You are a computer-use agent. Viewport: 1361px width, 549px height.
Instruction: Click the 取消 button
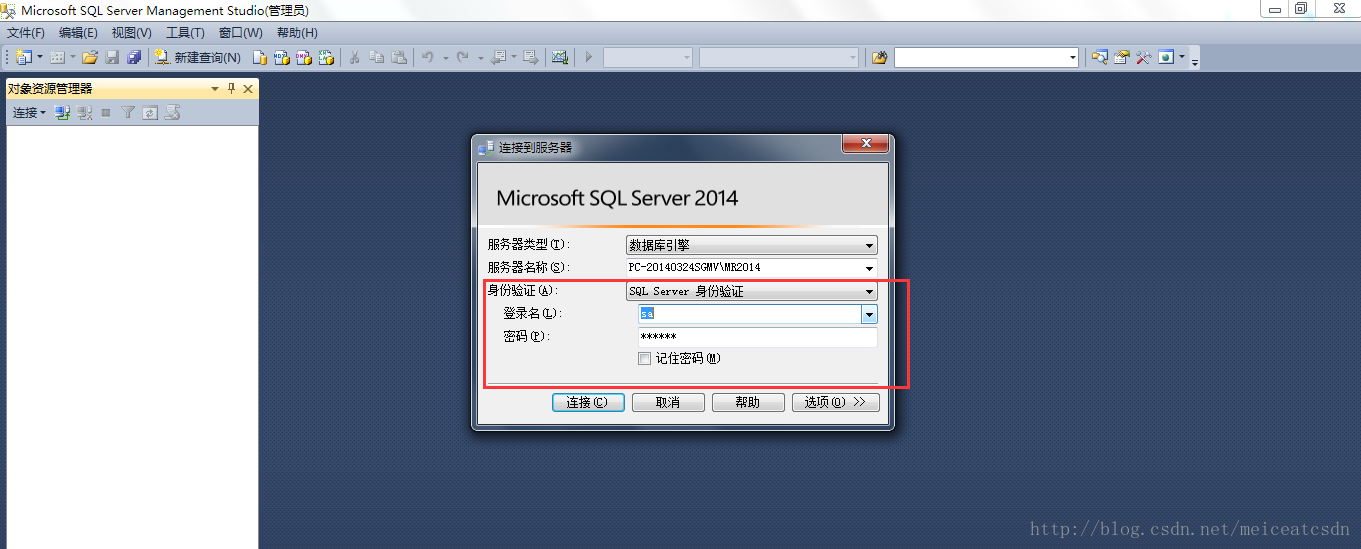668,402
